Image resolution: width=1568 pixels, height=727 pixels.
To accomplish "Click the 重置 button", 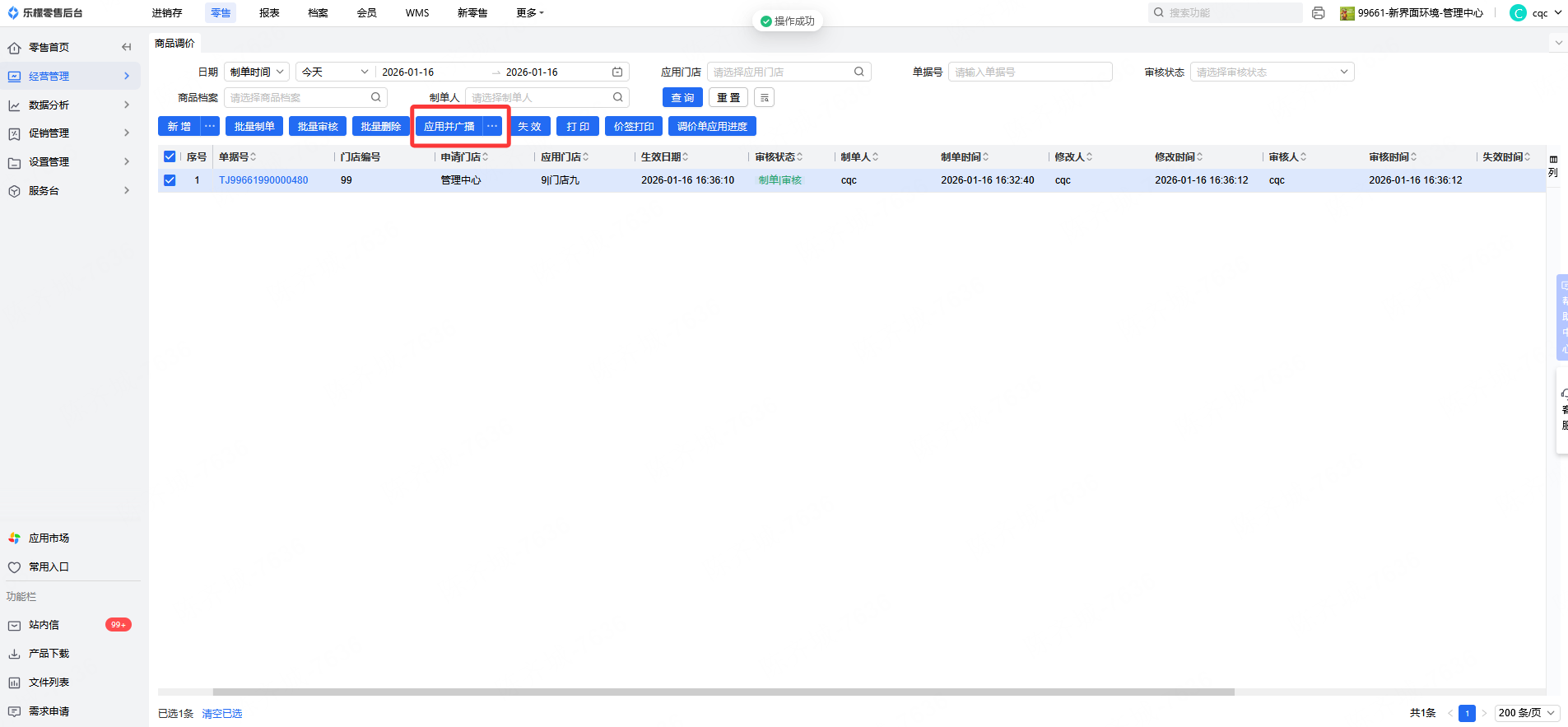I will point(728,98).
